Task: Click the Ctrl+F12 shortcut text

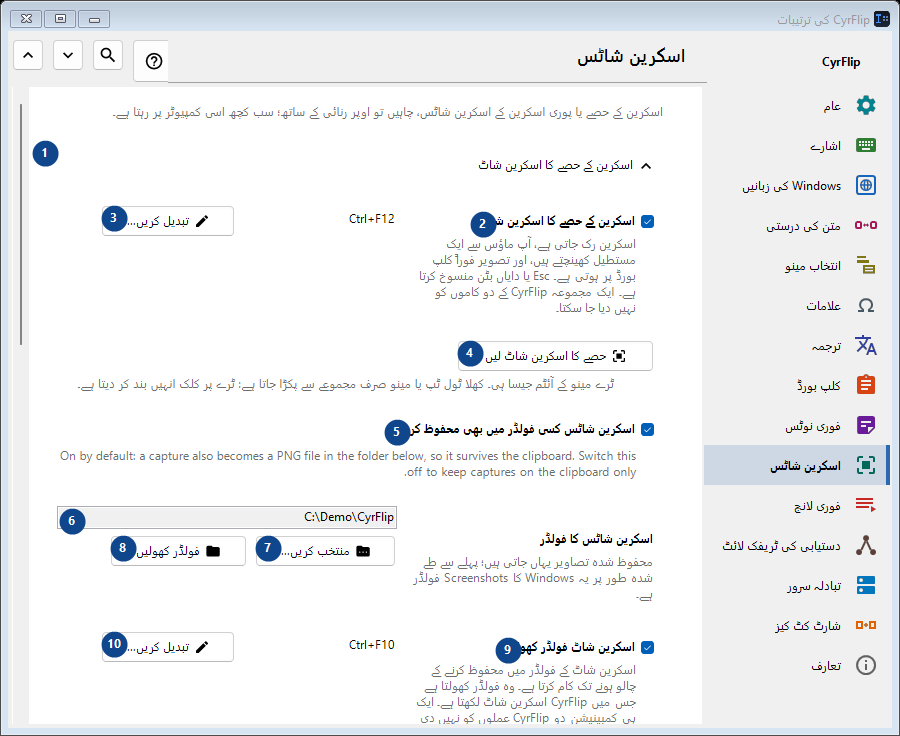Action: point(371,219)
